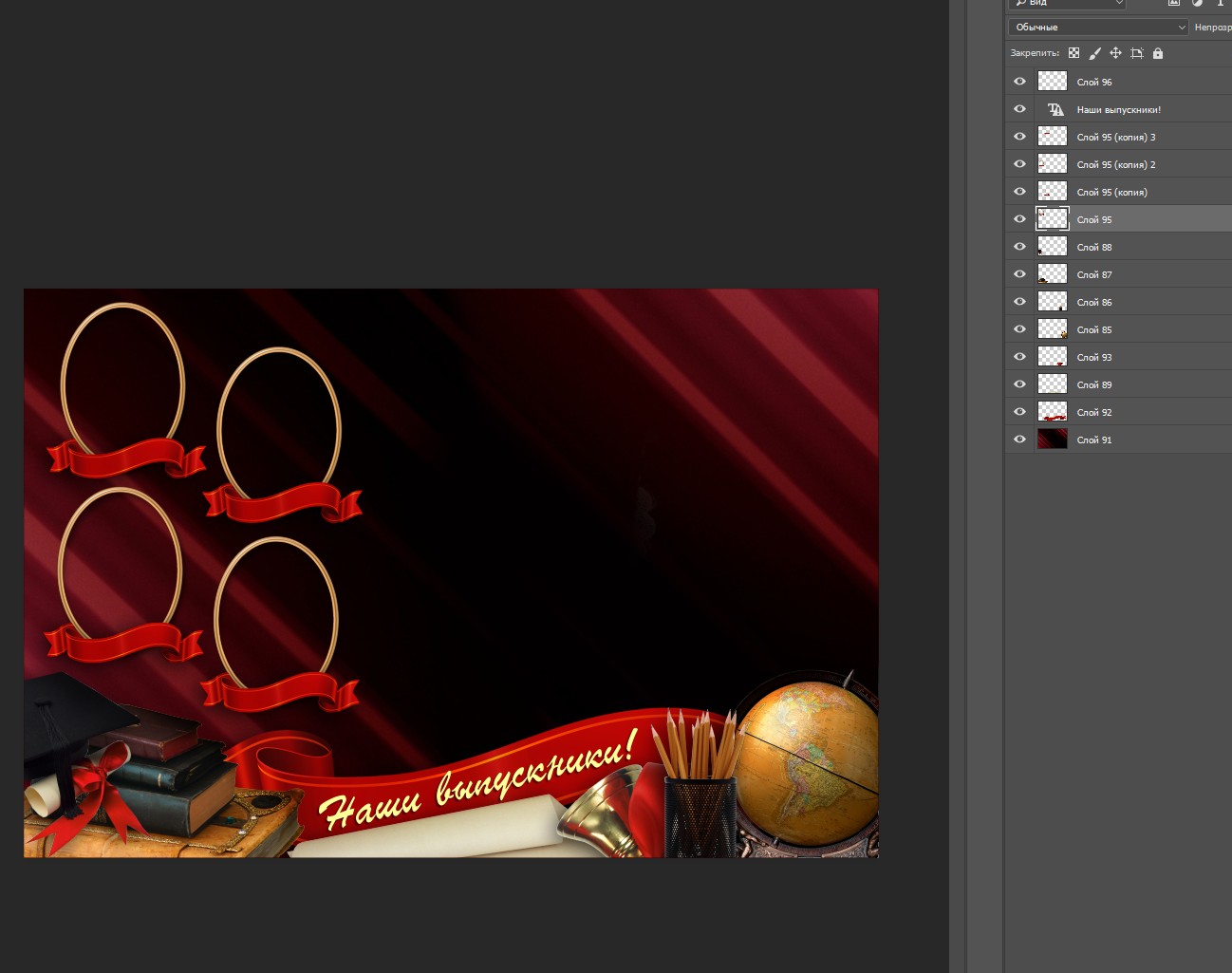
Task: Click the Слой 93 layer name
Action: coord(1094,358)
